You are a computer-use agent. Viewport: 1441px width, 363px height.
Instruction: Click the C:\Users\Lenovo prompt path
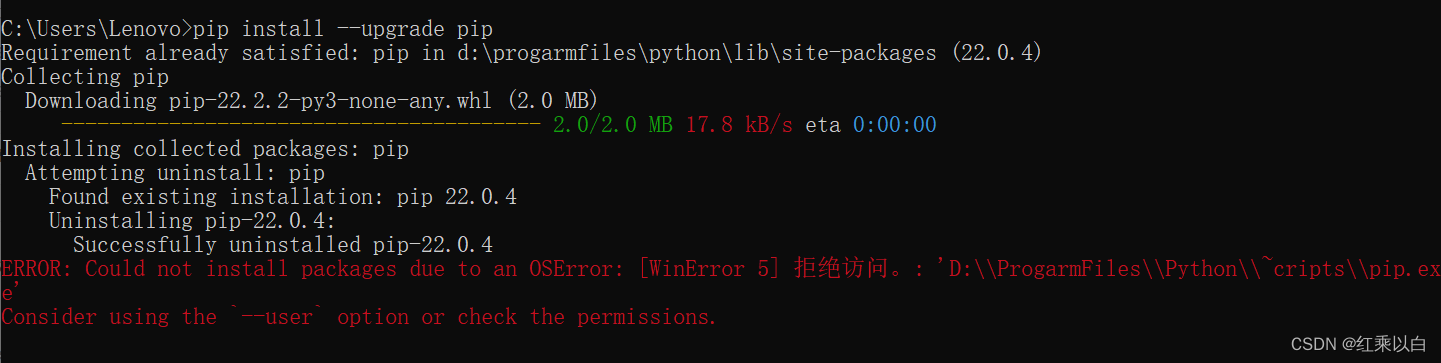[x=91, y=28]
